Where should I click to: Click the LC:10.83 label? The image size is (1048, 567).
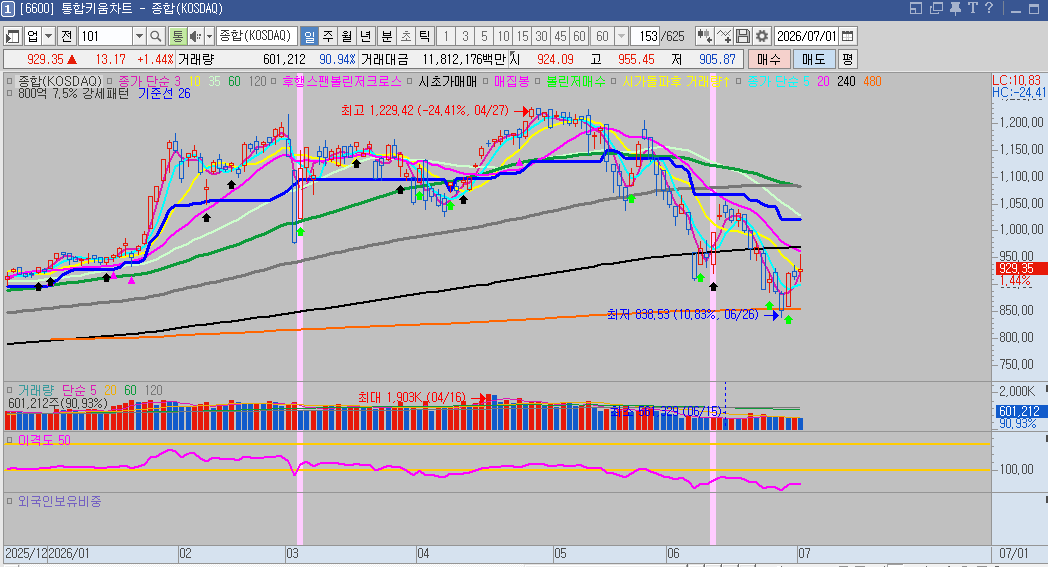click(x=1017, y=81)
